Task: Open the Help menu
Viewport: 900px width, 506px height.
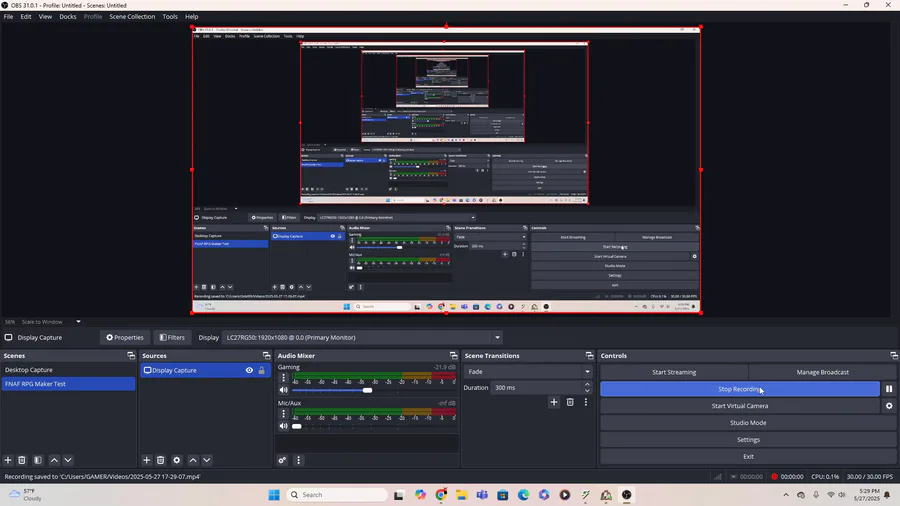Action: click(192, 17)
